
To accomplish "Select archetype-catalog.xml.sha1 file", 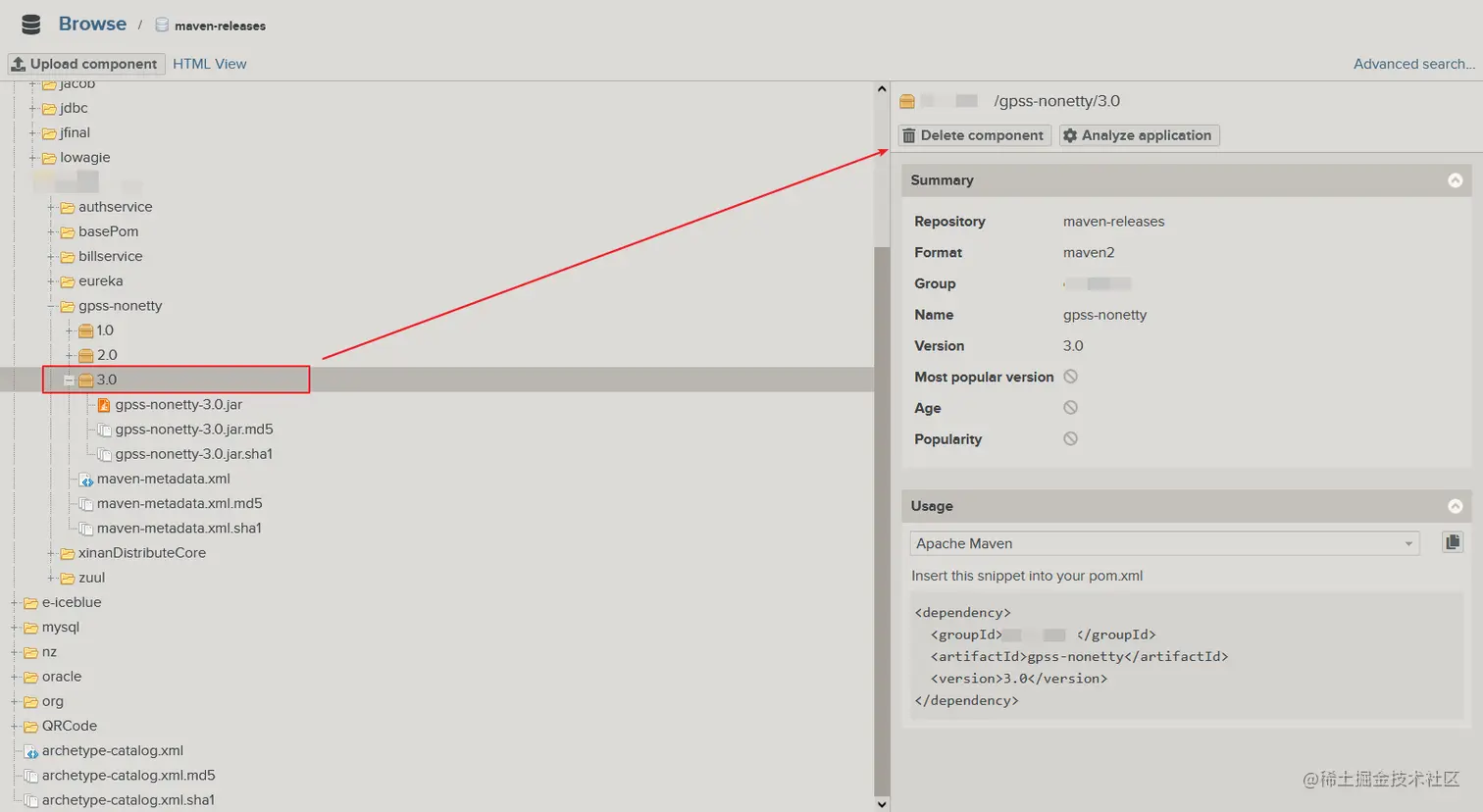I will coord(128,800).
